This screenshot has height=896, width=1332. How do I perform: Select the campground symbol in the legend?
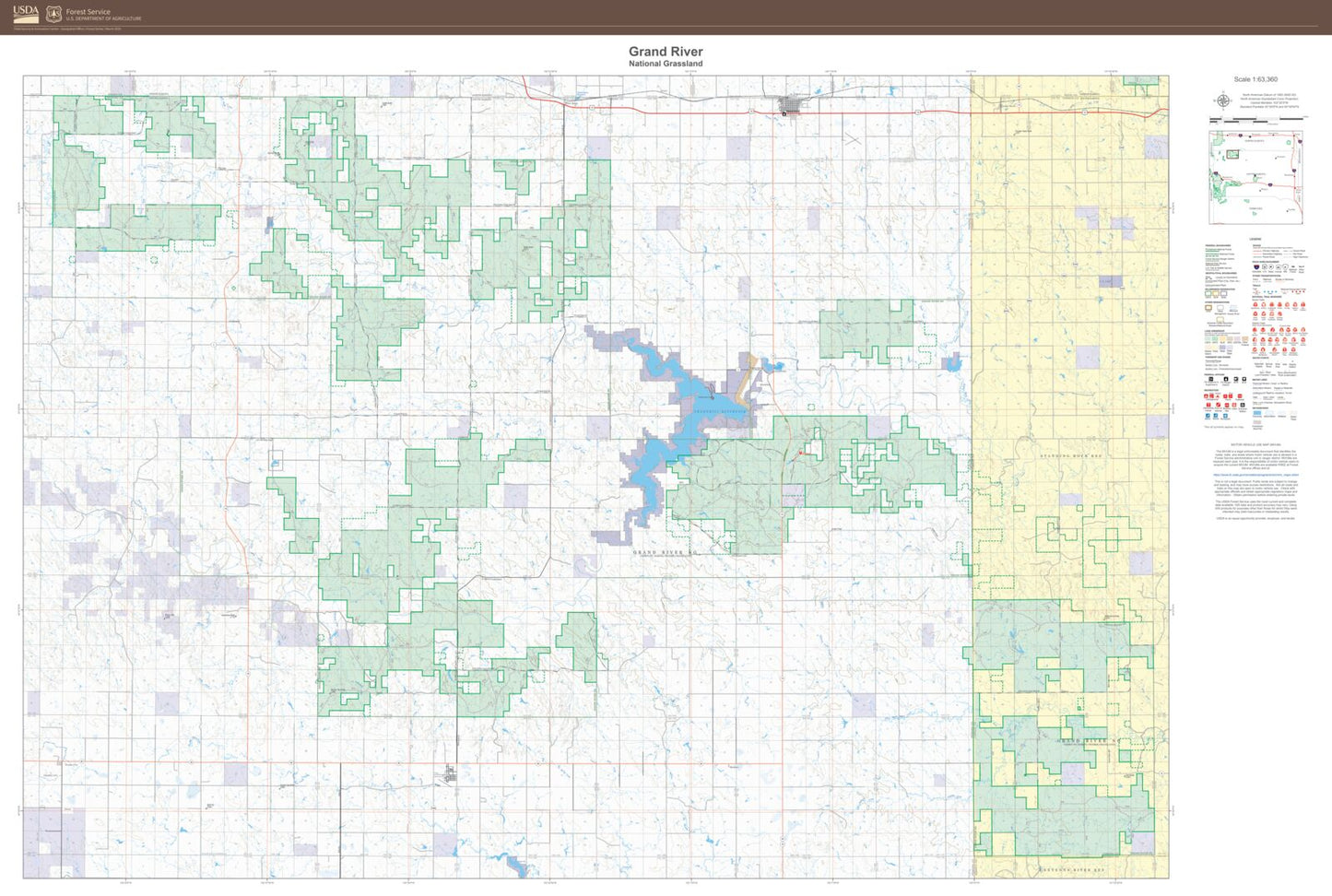1206,396
